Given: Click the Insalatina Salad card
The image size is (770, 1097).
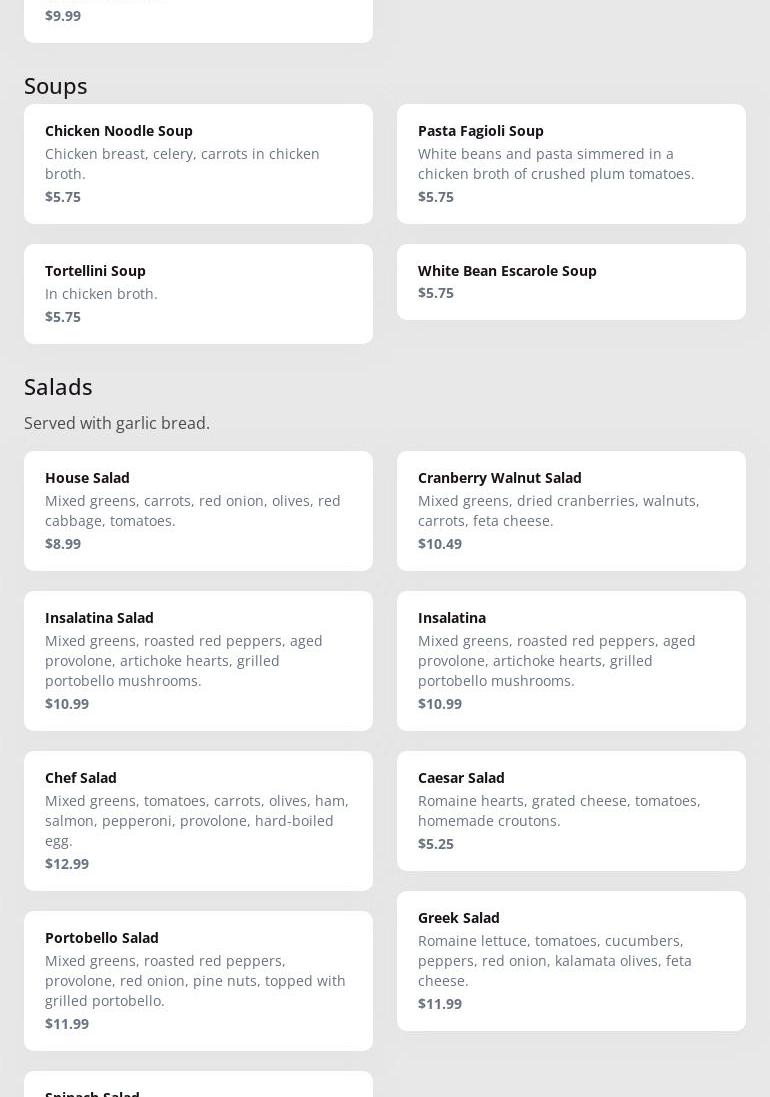Looking at the screenshot, I should 198,660.
